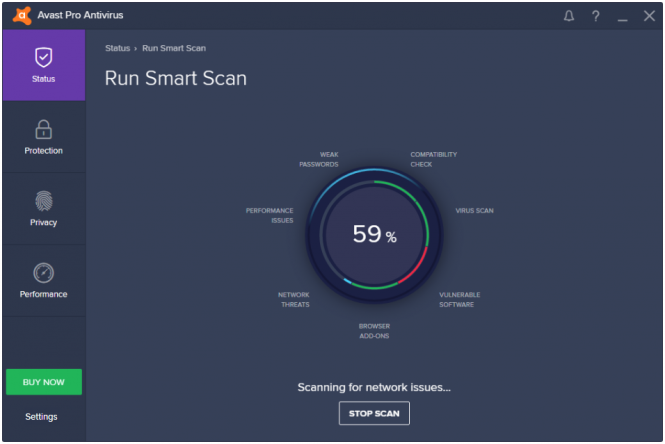Click the Virus Scan label

(x=474, y=211)
